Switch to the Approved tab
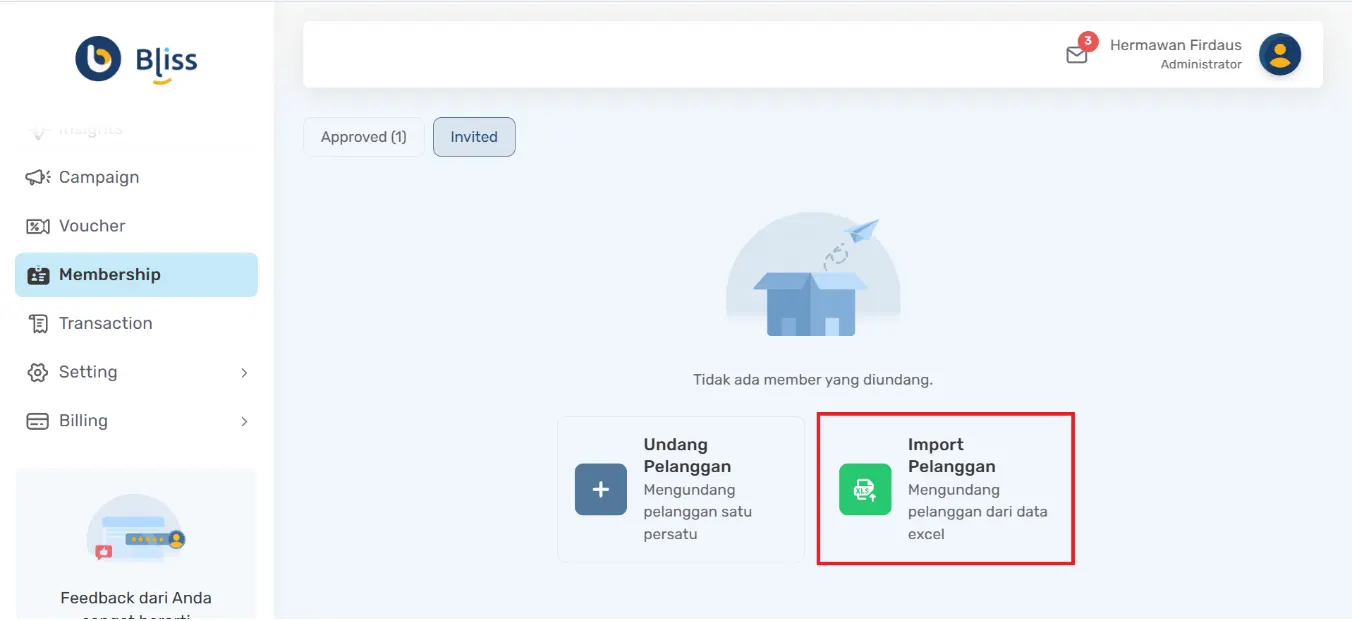 pos(362,136)
